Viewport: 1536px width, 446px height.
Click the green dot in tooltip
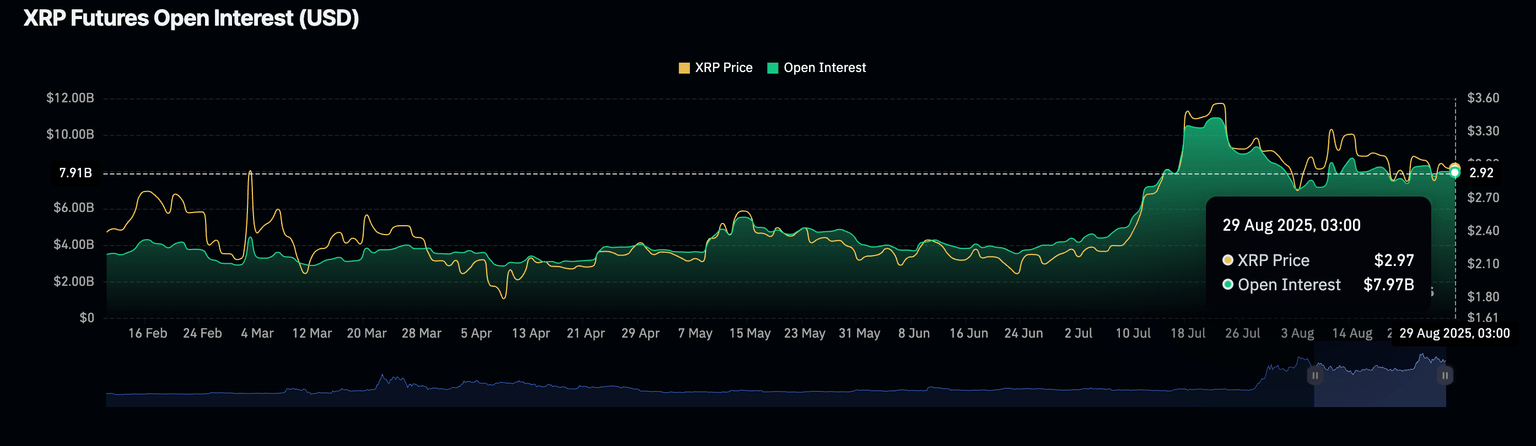1227,285
